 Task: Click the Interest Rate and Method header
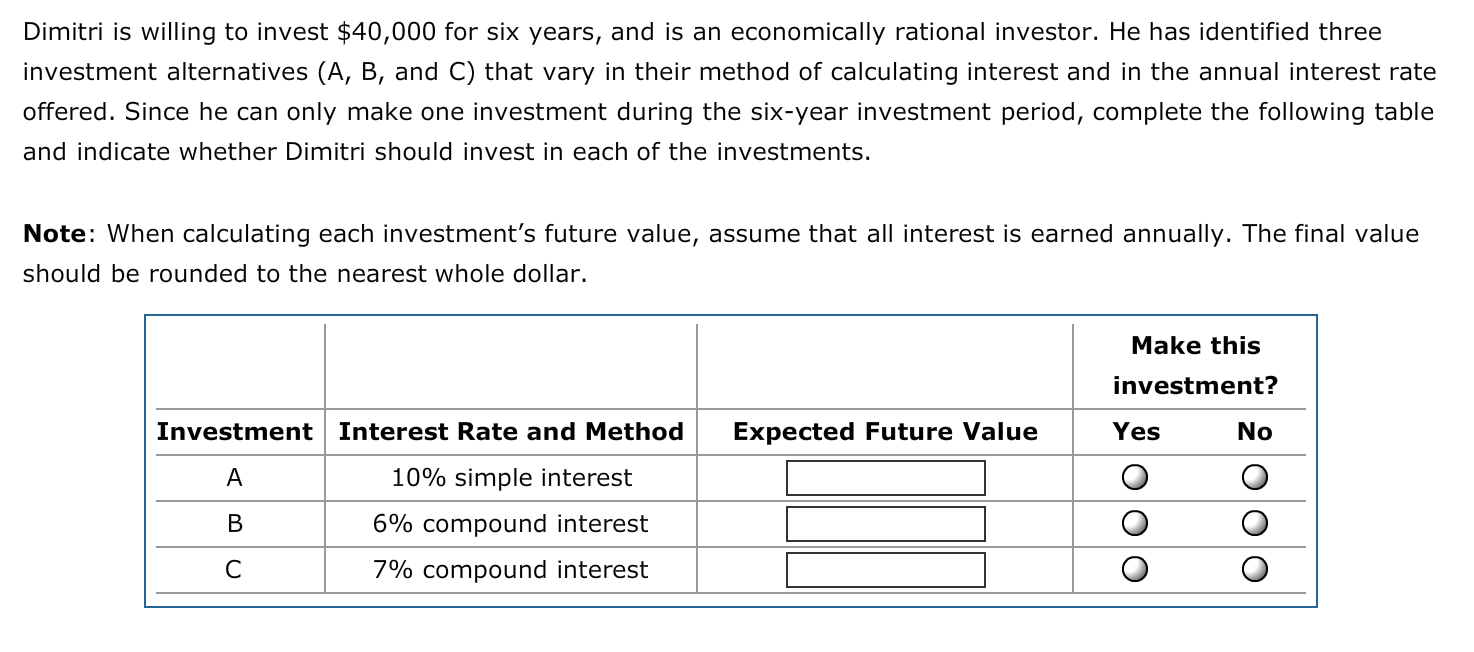coord(511,432)
